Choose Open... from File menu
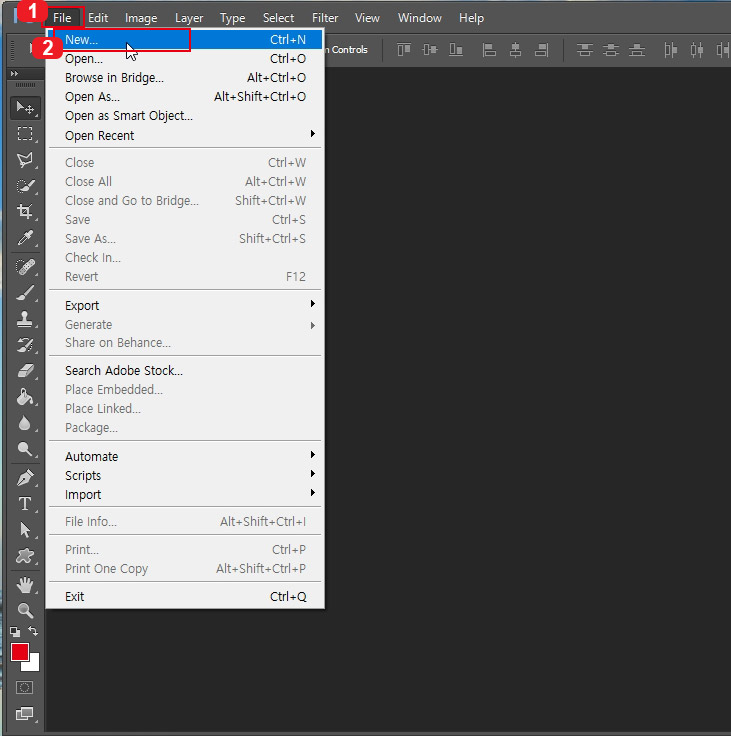Screen dimensions: 731x736 point(185,59)
